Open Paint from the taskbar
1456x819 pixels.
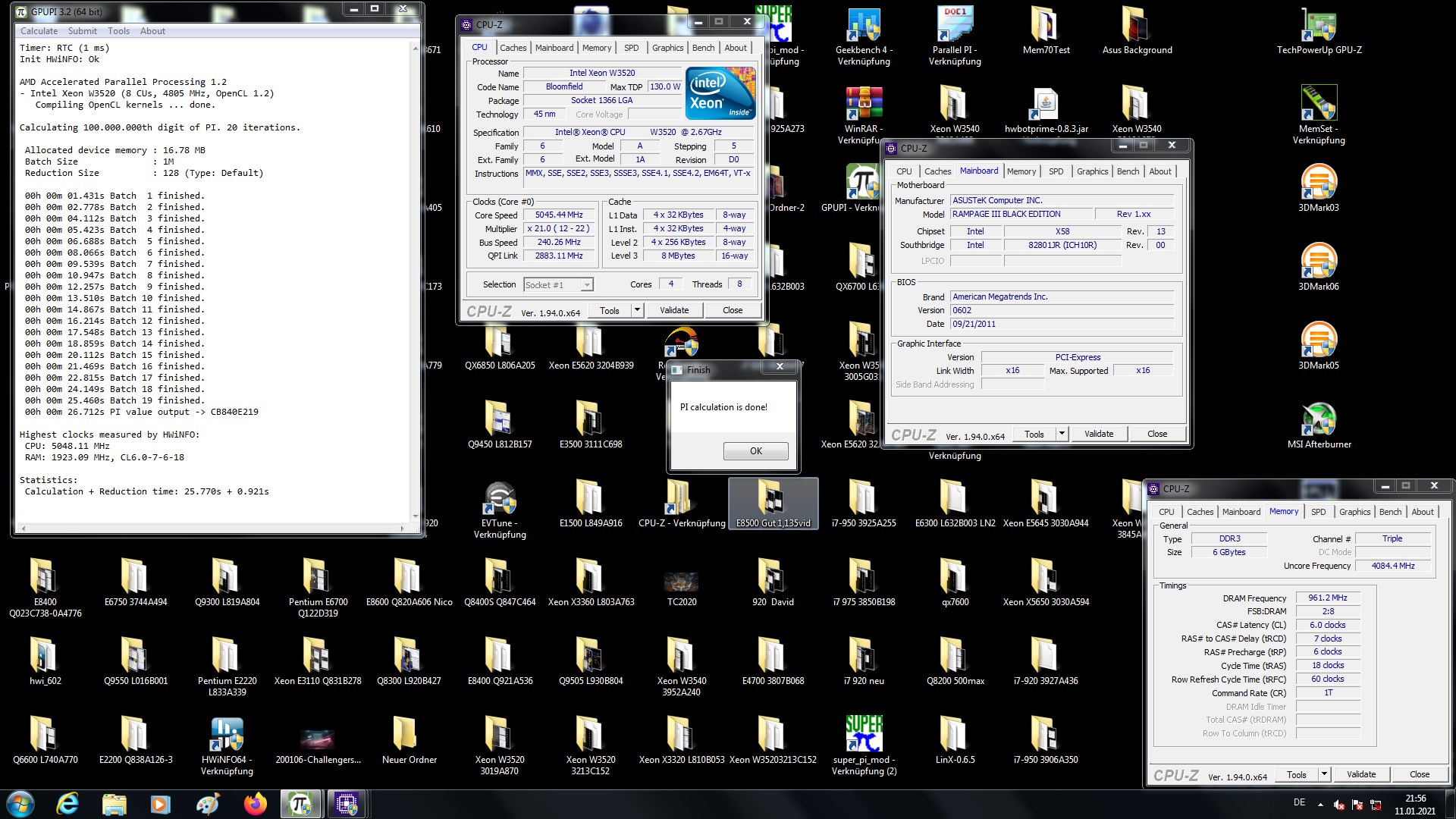(x=207, y=804)
